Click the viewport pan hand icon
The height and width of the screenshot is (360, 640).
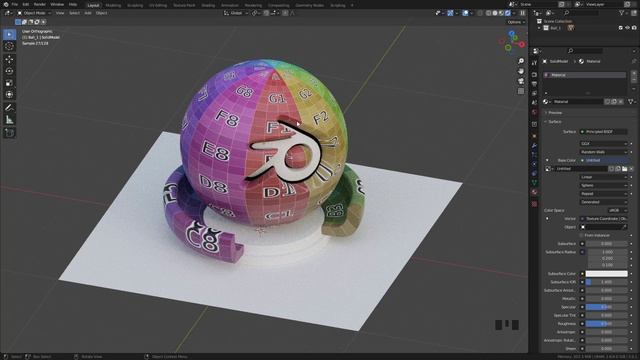[x=521, y=71]
